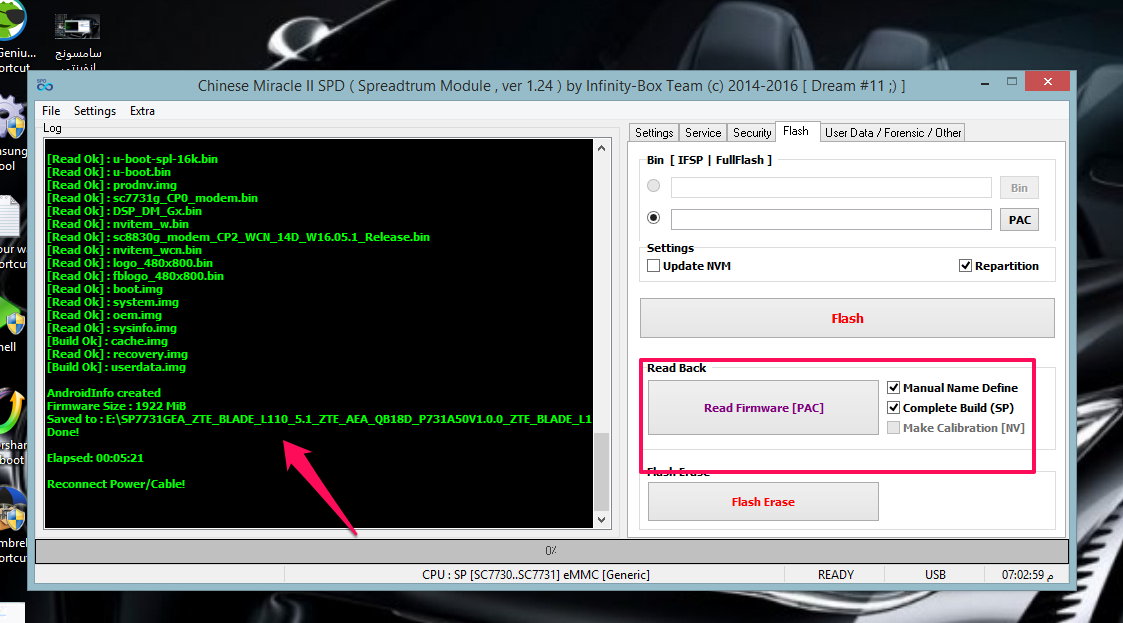Viewport: 1123px width, 623px height.
Task: Click the 'Saved to : E:\SP7731GEA' log line
Action: pyautogui.click(x=319, y=419)
